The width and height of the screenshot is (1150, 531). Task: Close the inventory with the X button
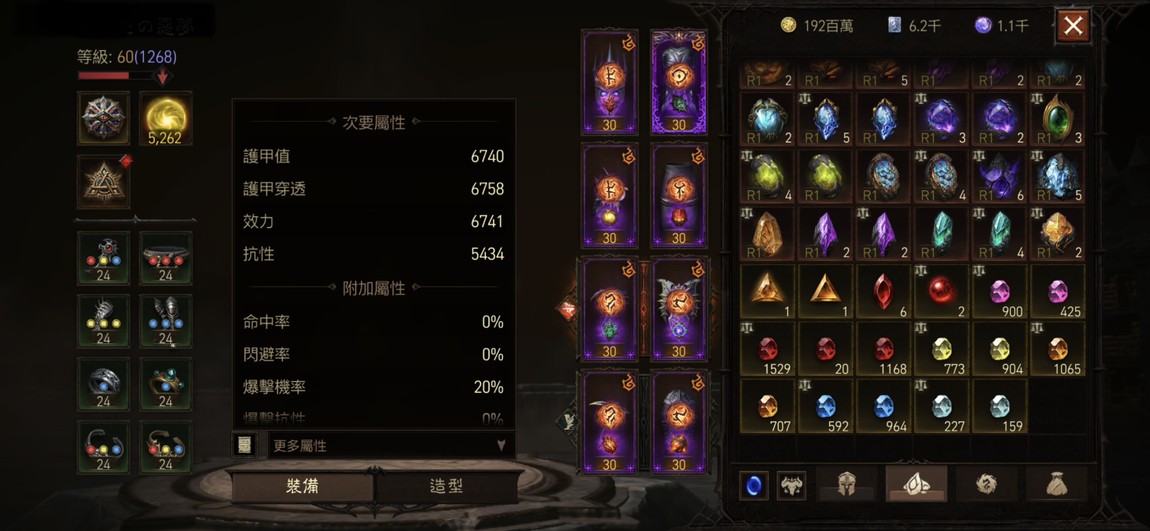[1073, 26]
